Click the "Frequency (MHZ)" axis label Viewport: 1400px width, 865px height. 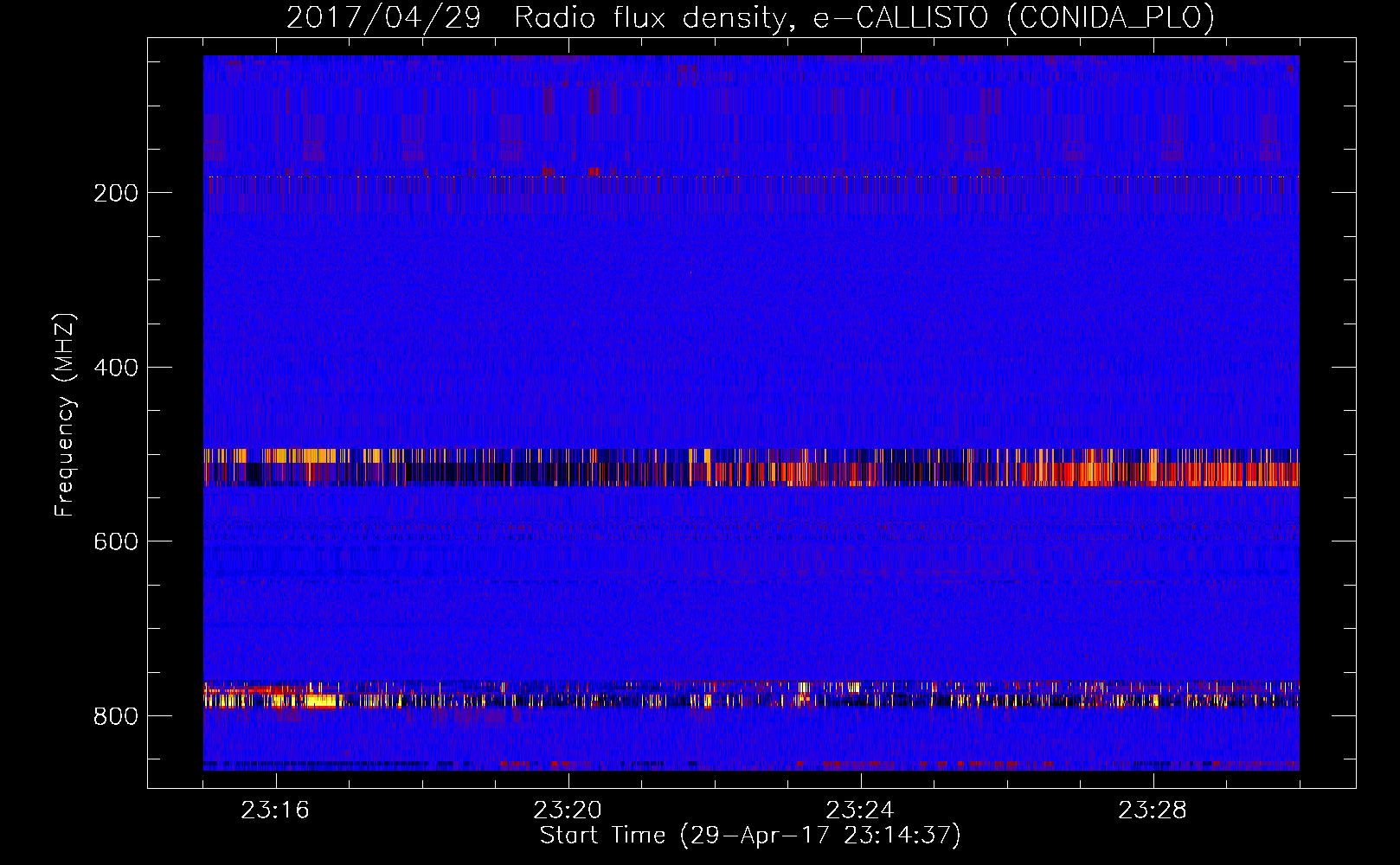pyautogui.click(x=65, y=414)
